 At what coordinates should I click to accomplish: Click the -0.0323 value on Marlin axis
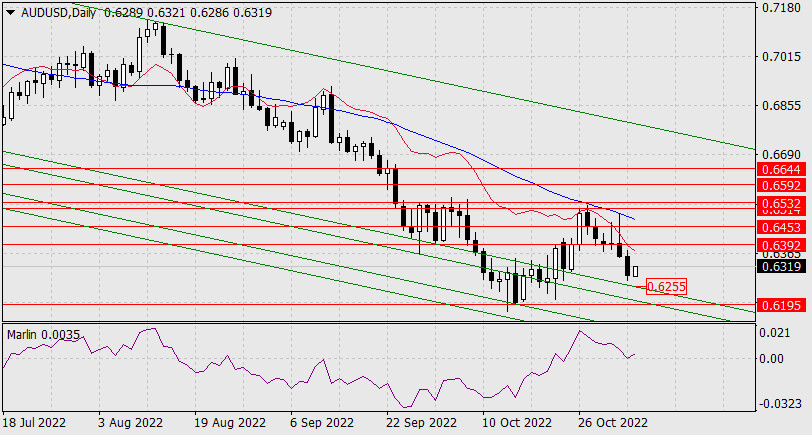pos(780,404)
